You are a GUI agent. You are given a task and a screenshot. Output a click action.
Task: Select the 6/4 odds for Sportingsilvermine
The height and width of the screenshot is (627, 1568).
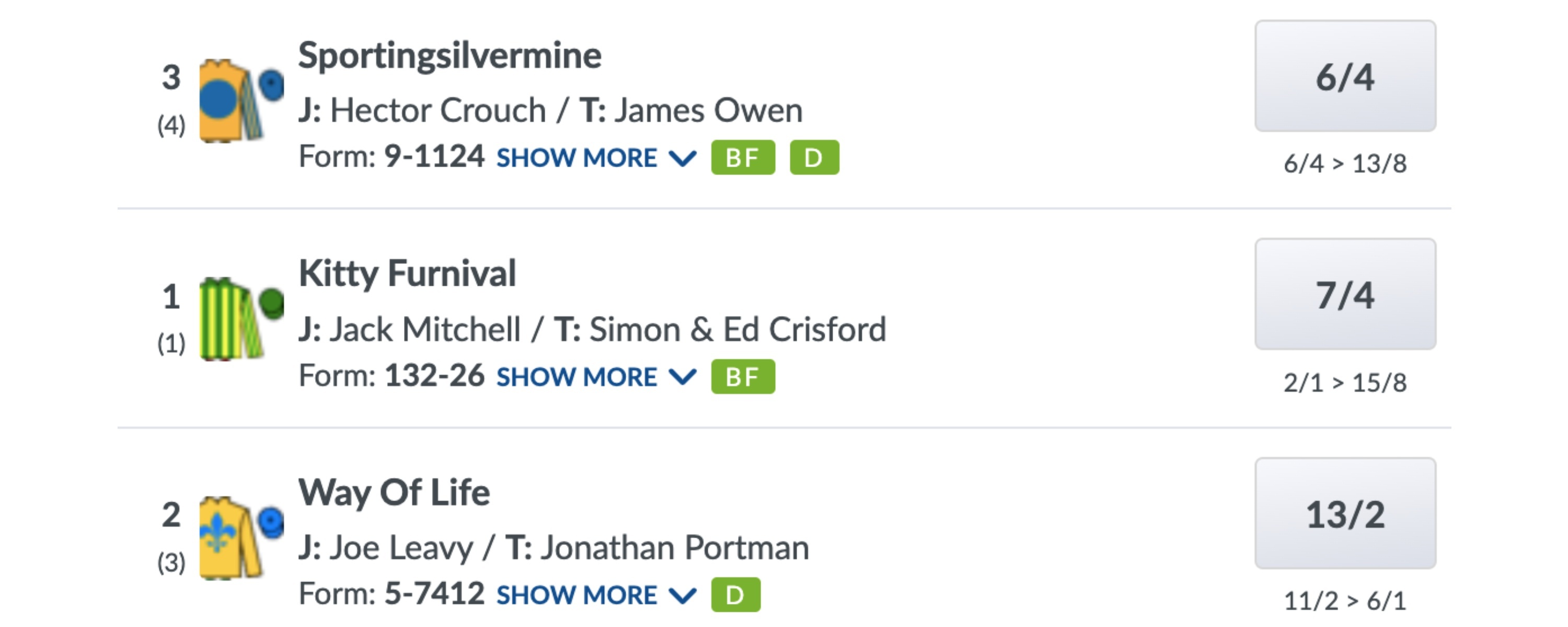click(x=1345, y=77)
